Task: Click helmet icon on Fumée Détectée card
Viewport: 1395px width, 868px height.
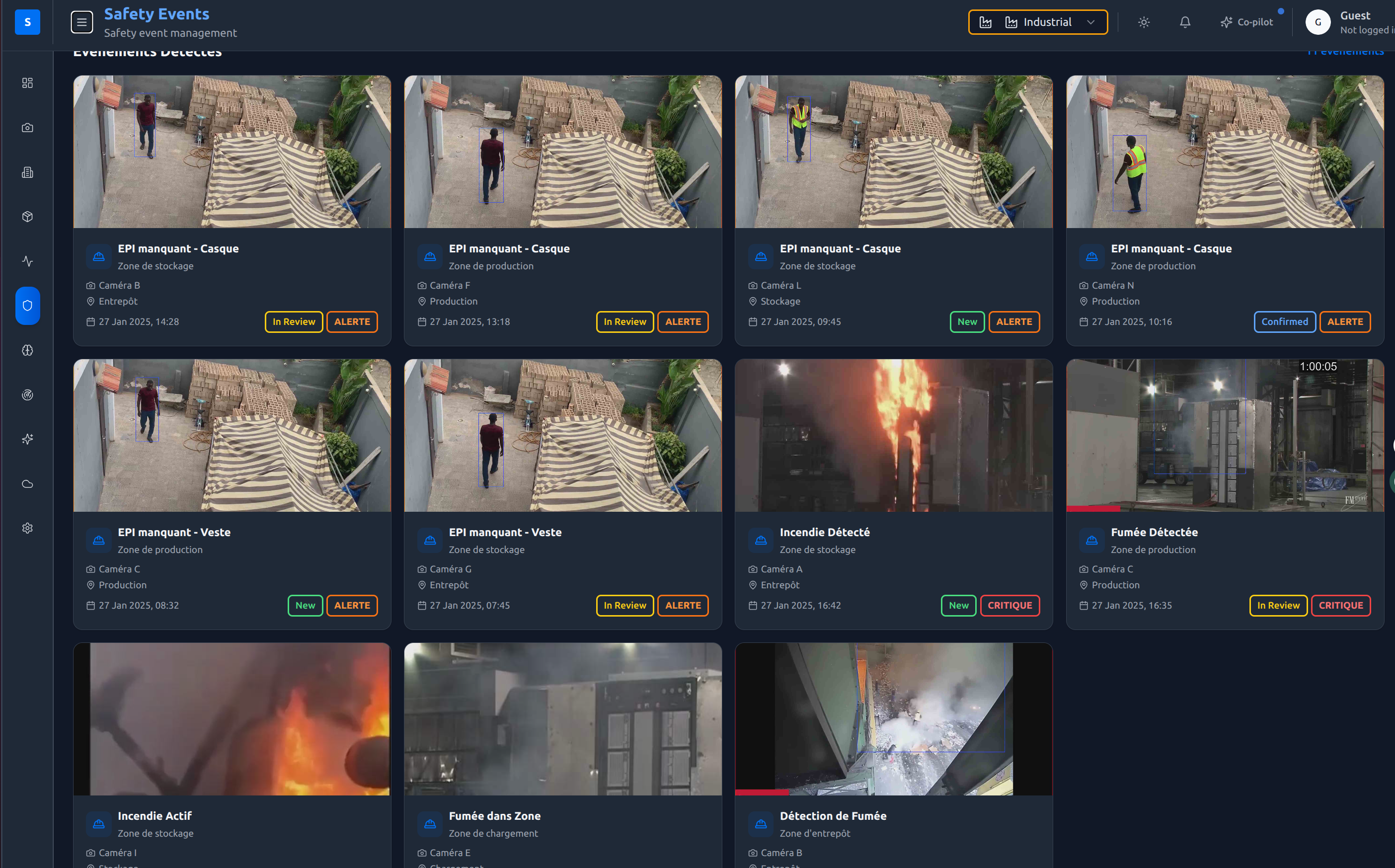Action: coord(1091,540)
